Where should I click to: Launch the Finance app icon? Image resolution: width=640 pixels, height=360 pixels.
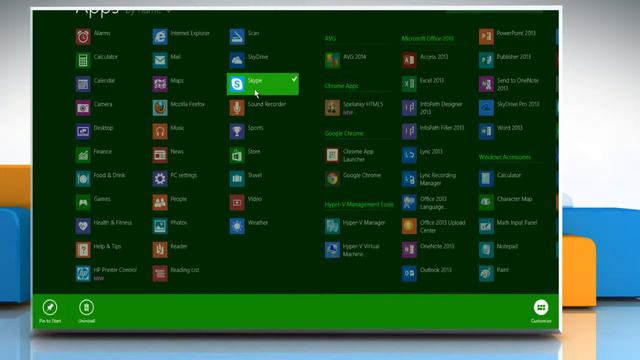(83, 155)
